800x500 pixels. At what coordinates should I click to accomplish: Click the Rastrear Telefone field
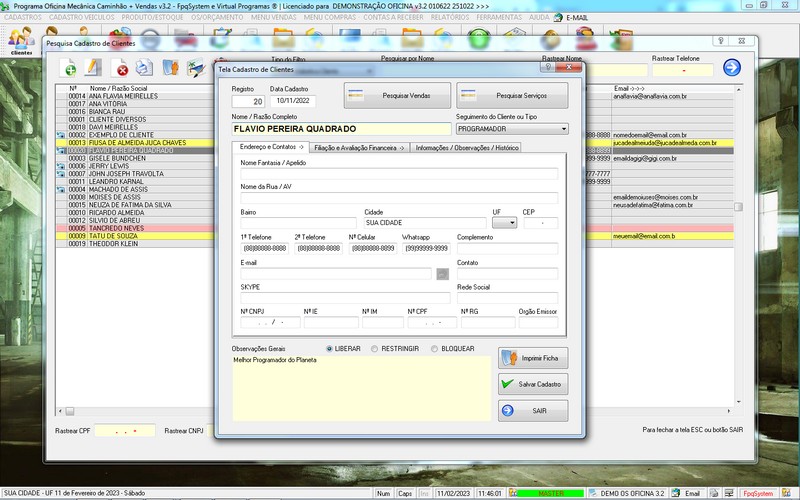point(683,70)
